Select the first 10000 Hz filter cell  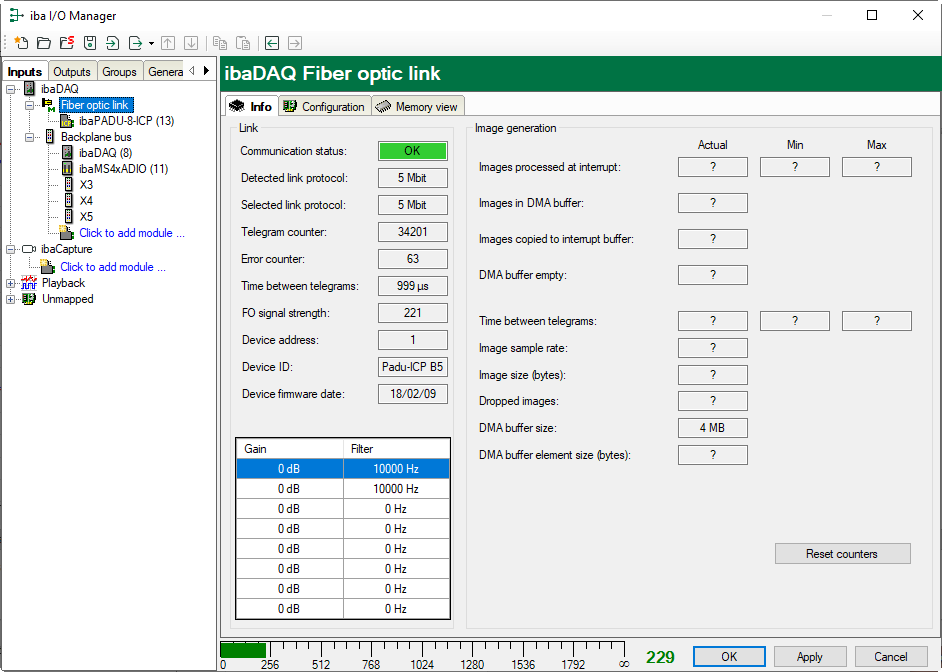pos(396,469)
